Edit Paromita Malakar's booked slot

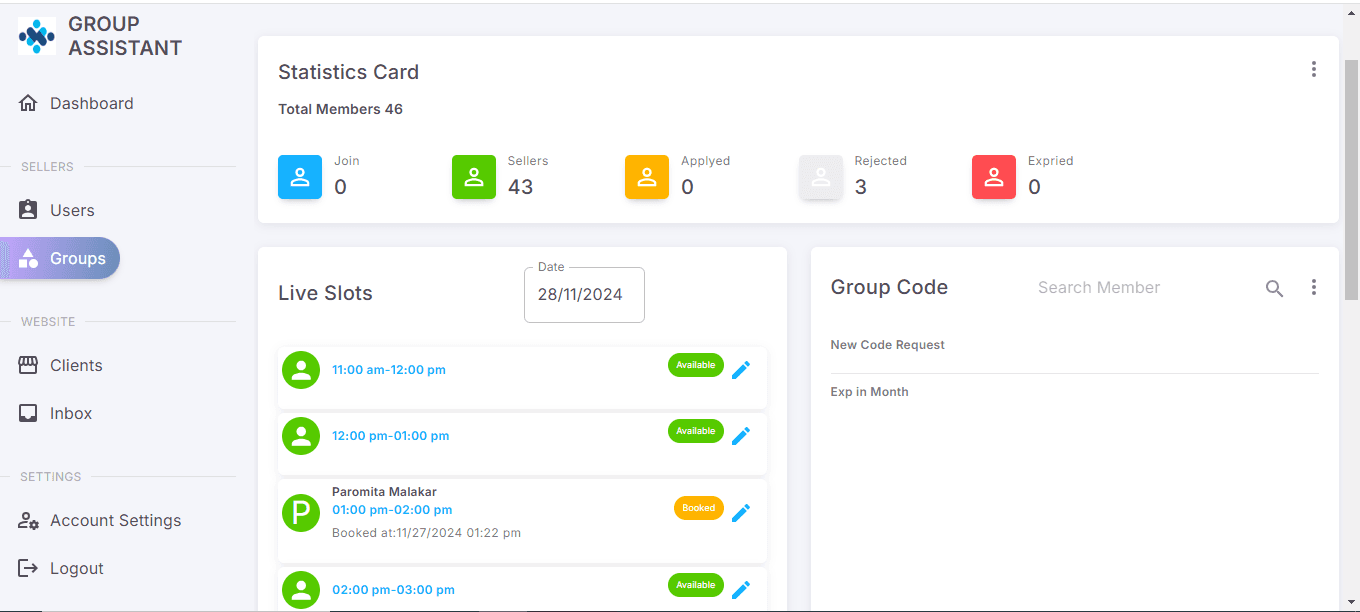(x=741, y=513)
